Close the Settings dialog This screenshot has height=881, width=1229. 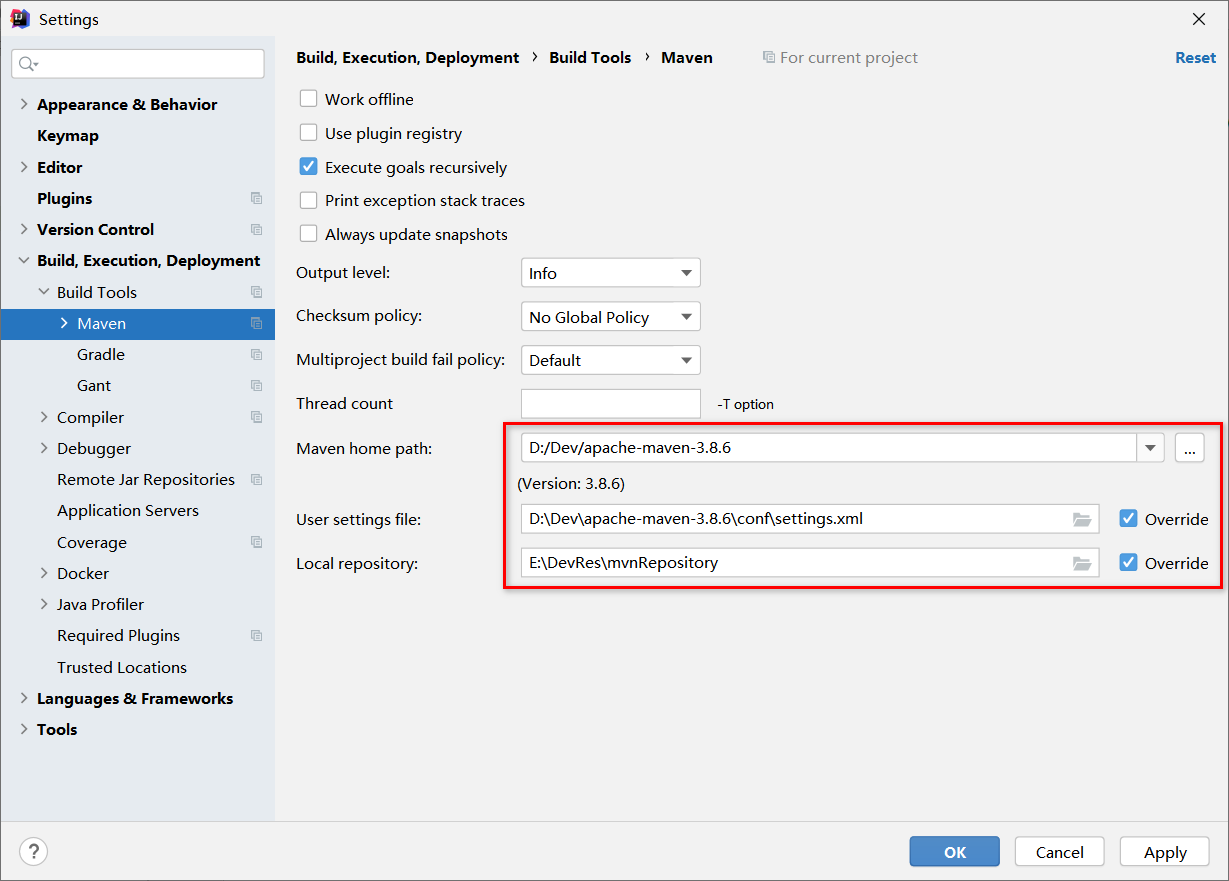[x=1199, y=19]
